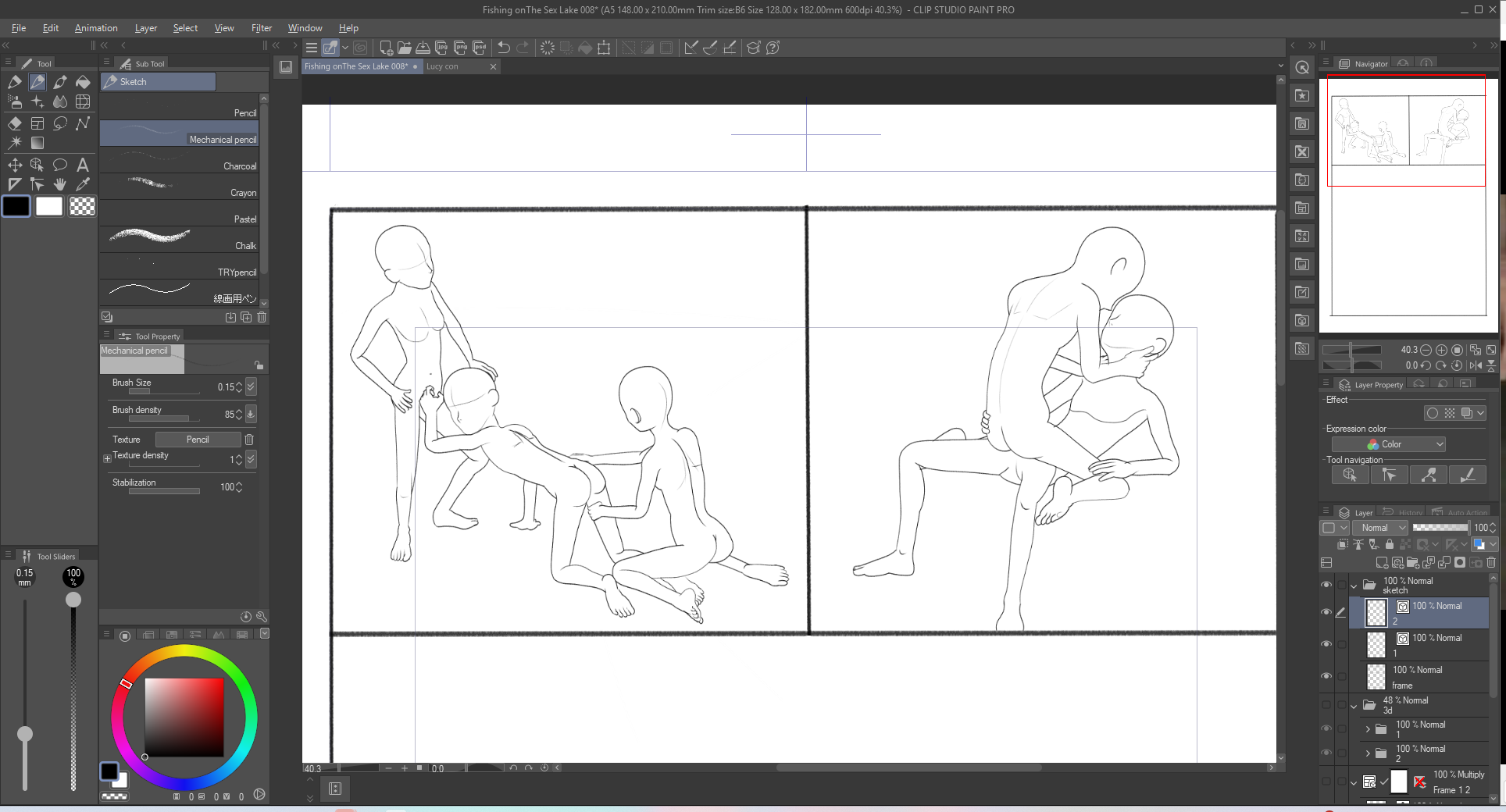Pick the Eyedropper tool
Viewport: 1506px width, 812px height.
click(82, 184)
